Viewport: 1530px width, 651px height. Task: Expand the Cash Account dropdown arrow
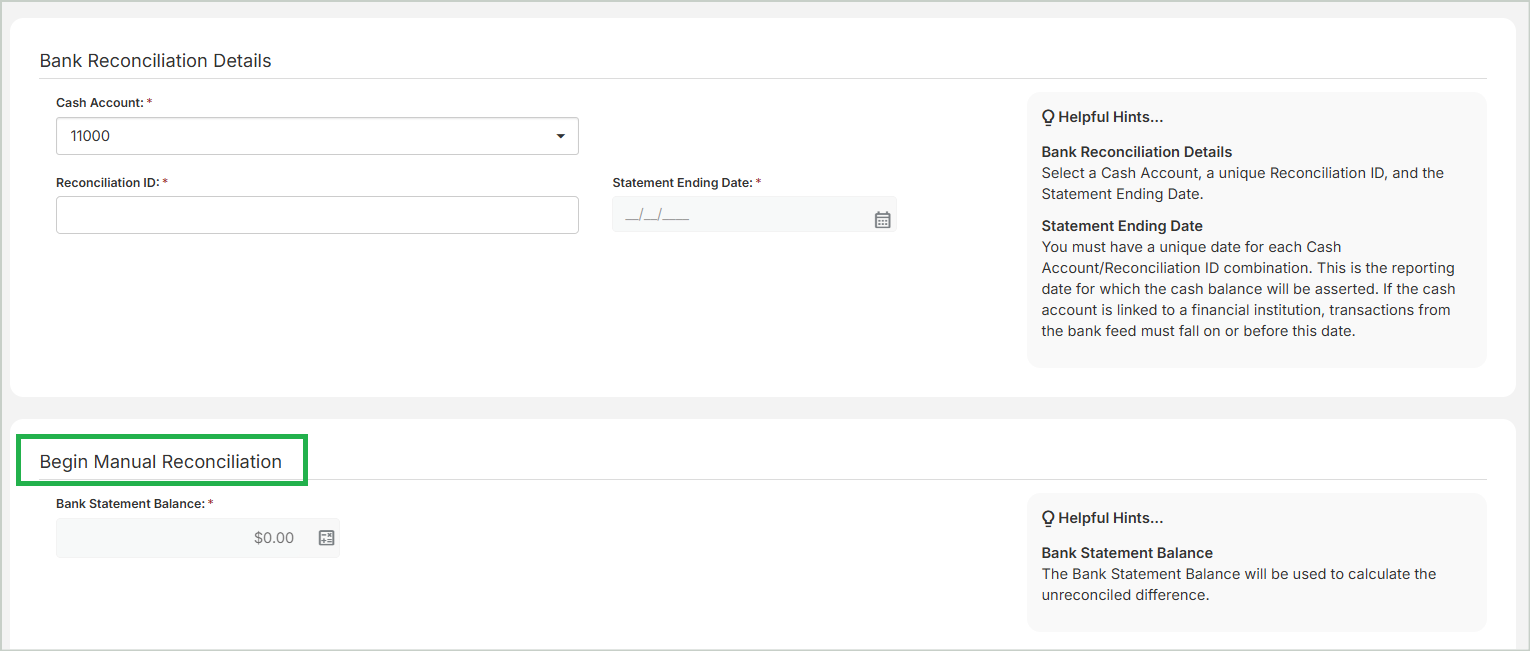click(560, 136)
